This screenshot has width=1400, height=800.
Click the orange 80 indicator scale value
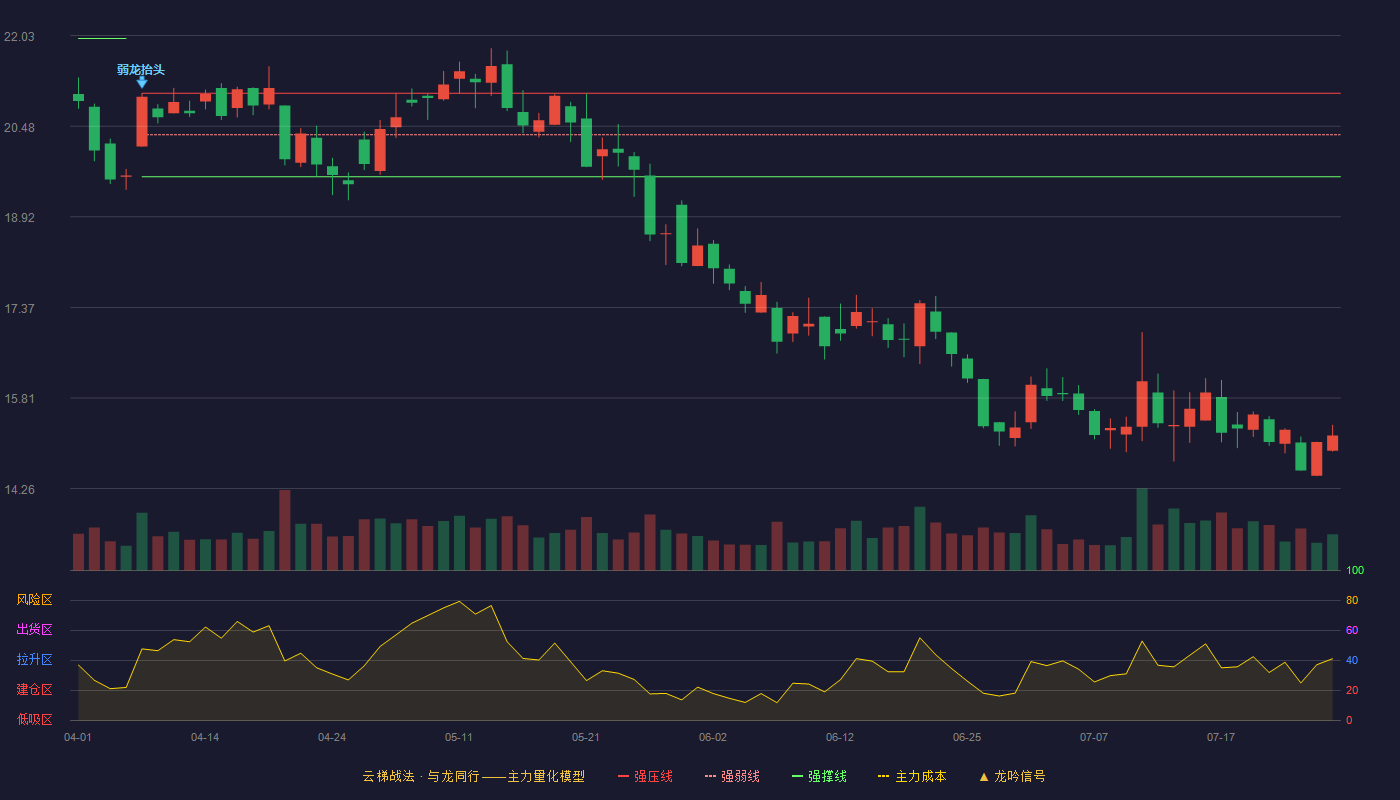click(x=1352, y=601)
